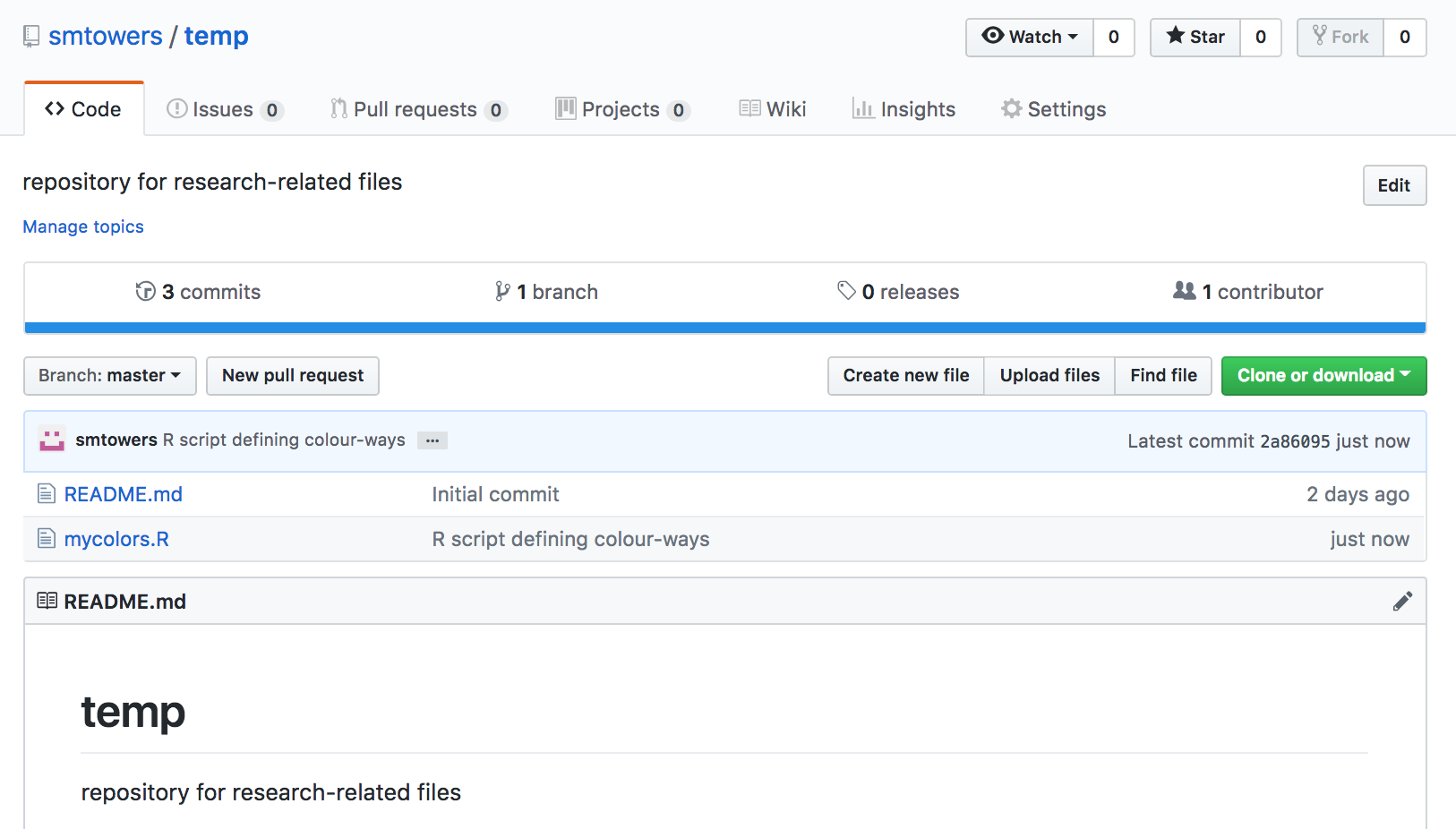Switch to the Issues tab

pyautogui.click(x=225, y=109)
